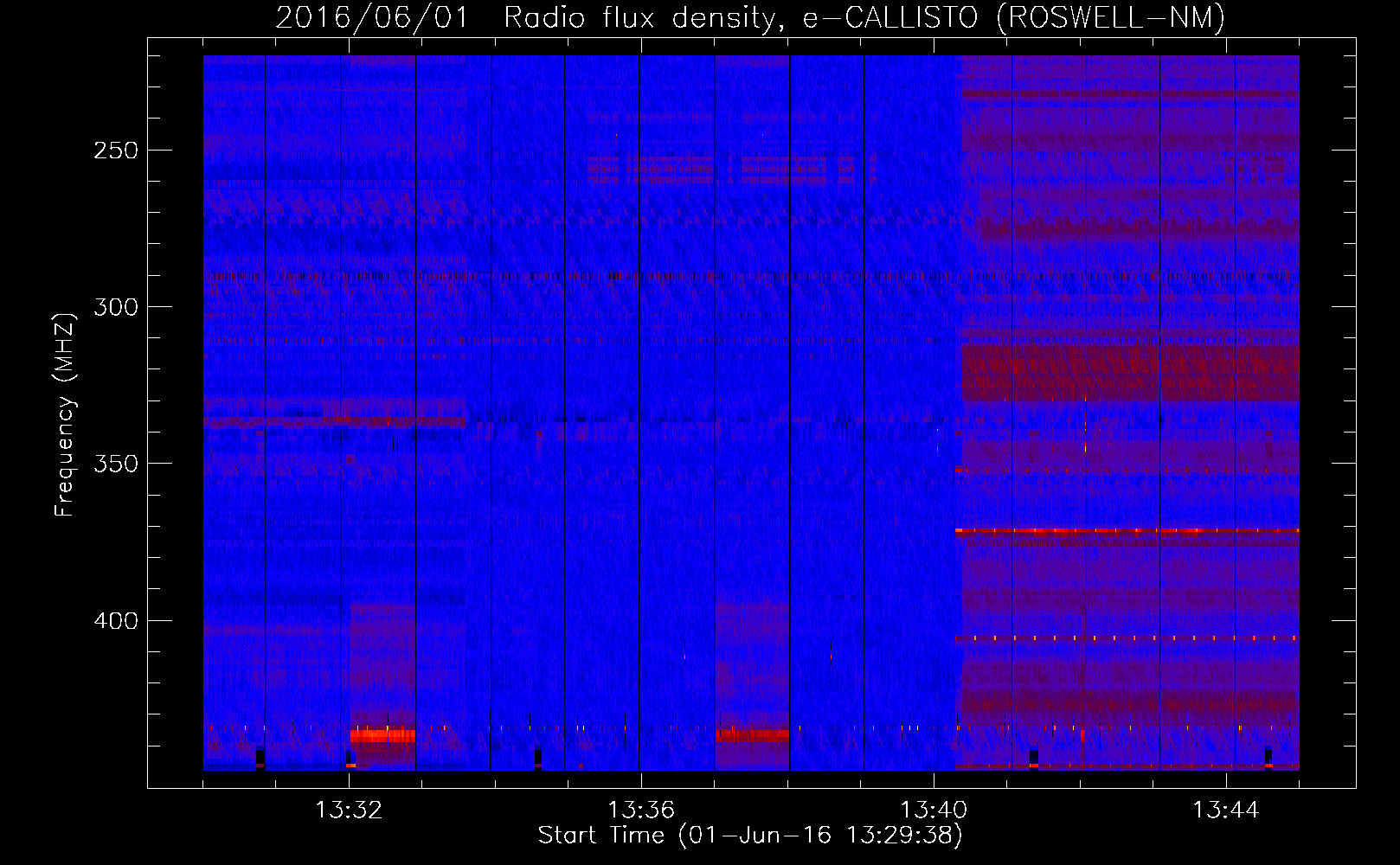The image size is (1400, 865).
Task: Click the 13:36 time tick label
Action: tap(641, 811)
